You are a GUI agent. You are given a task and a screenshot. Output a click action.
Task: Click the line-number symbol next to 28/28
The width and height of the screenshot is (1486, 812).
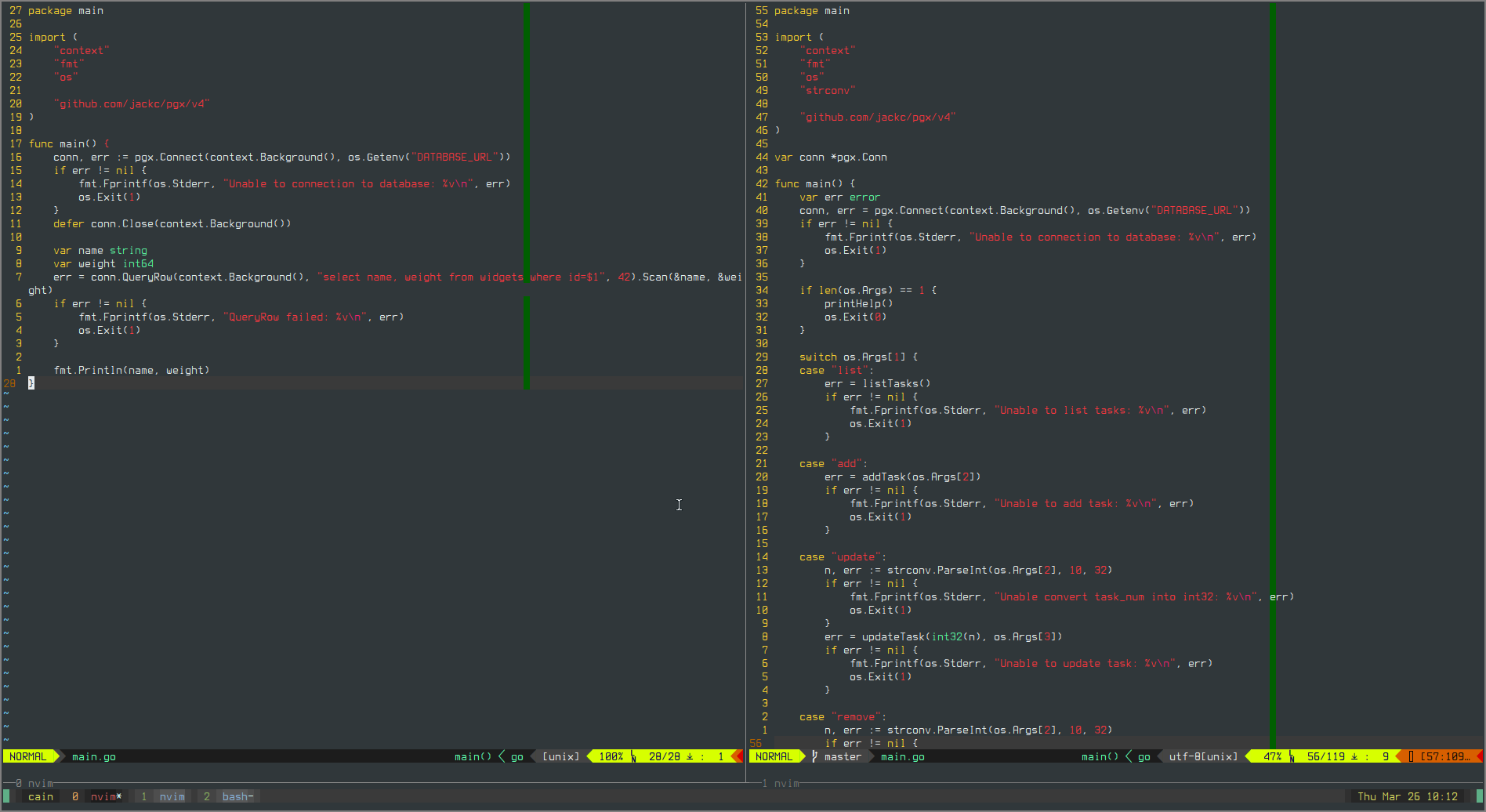click(x=633, y=756)
